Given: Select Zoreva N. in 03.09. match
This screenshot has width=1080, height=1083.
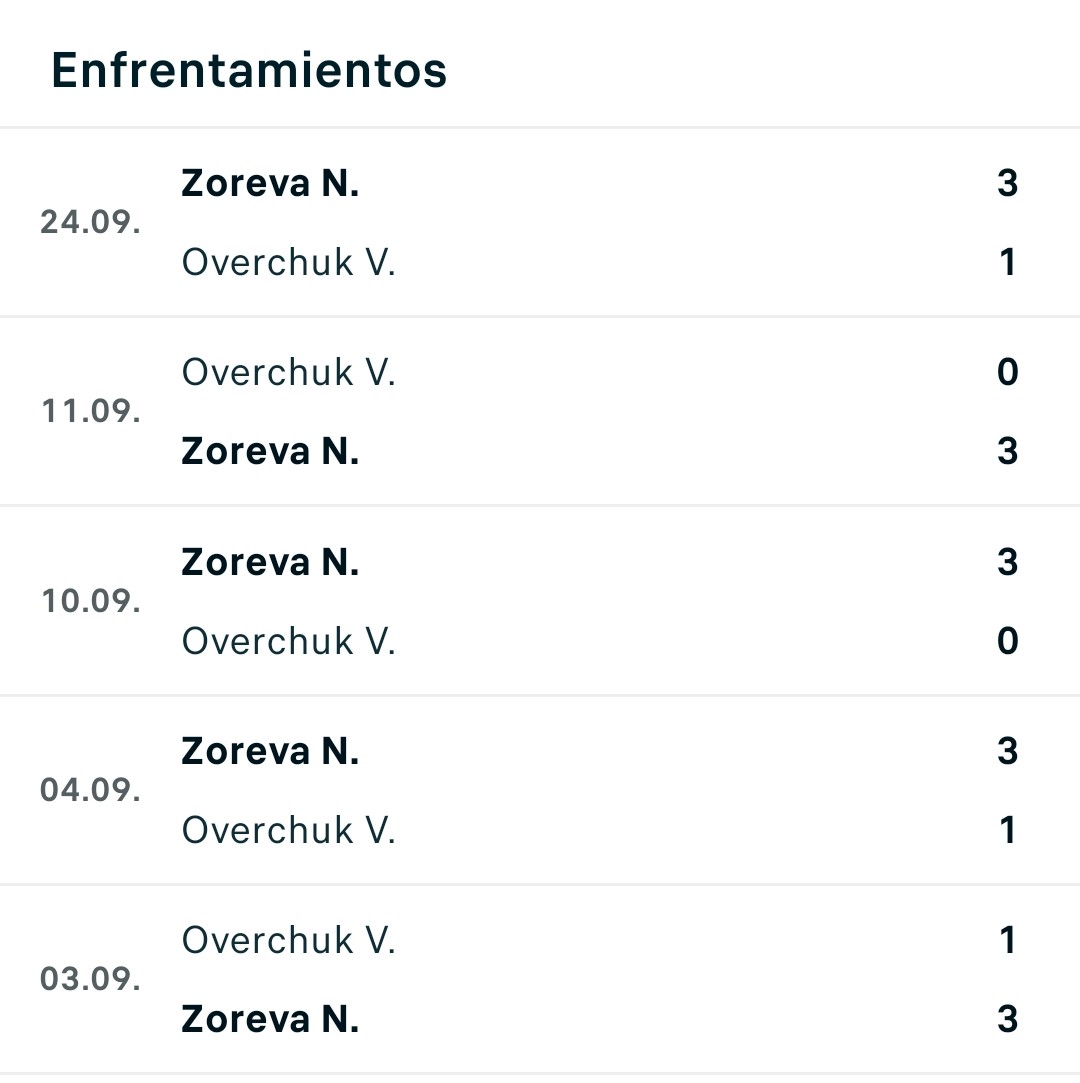Looking at the screenshot, I should pos(270,1019).
